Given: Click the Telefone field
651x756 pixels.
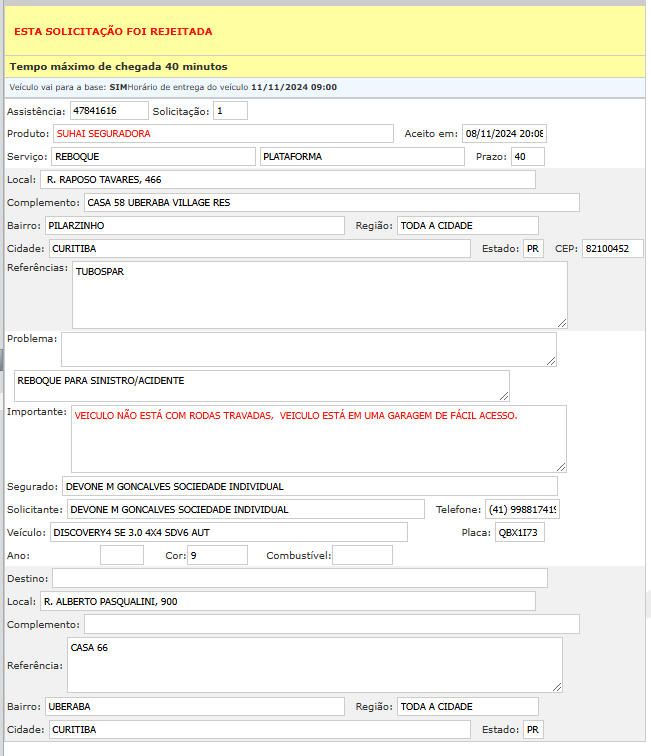Looking at the screenshot, I should (x=522, y=510).
